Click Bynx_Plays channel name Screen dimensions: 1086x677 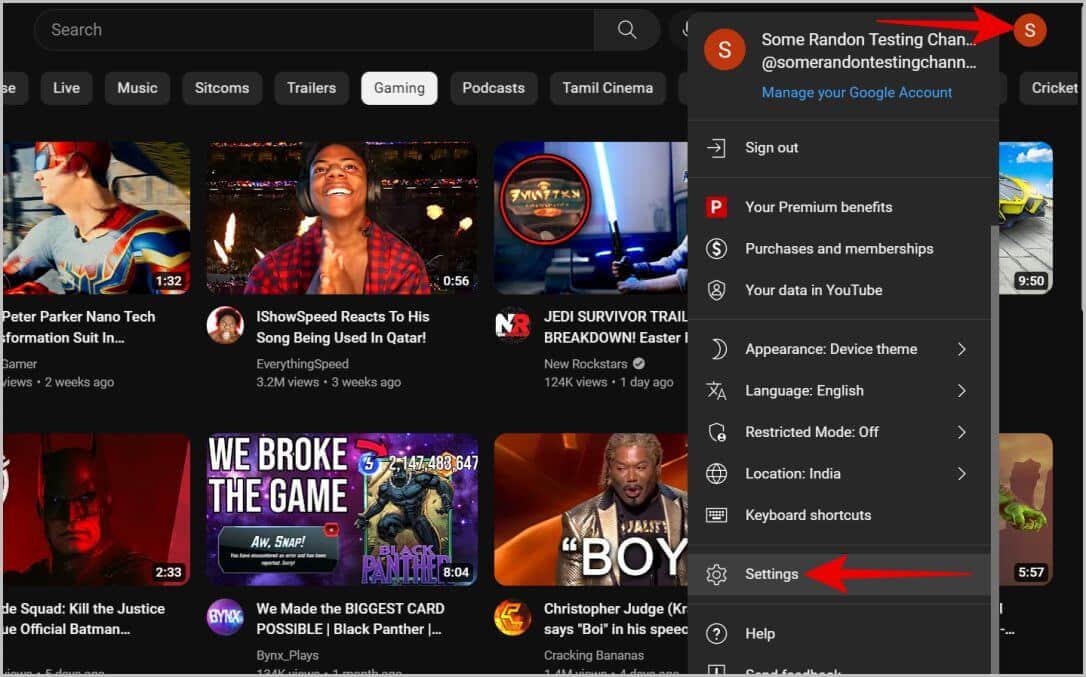pos(287,655)
